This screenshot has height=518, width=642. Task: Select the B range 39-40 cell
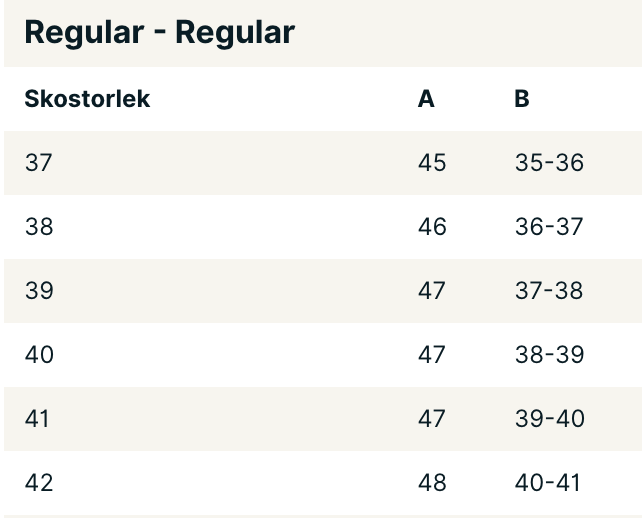549,419
